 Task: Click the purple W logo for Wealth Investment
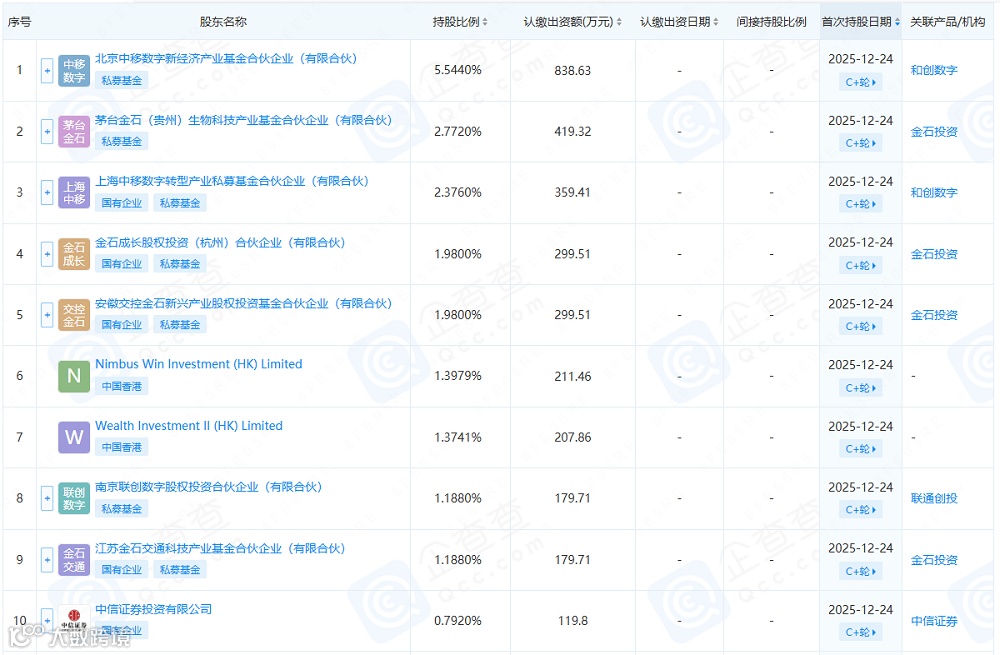tap(74, 438)
